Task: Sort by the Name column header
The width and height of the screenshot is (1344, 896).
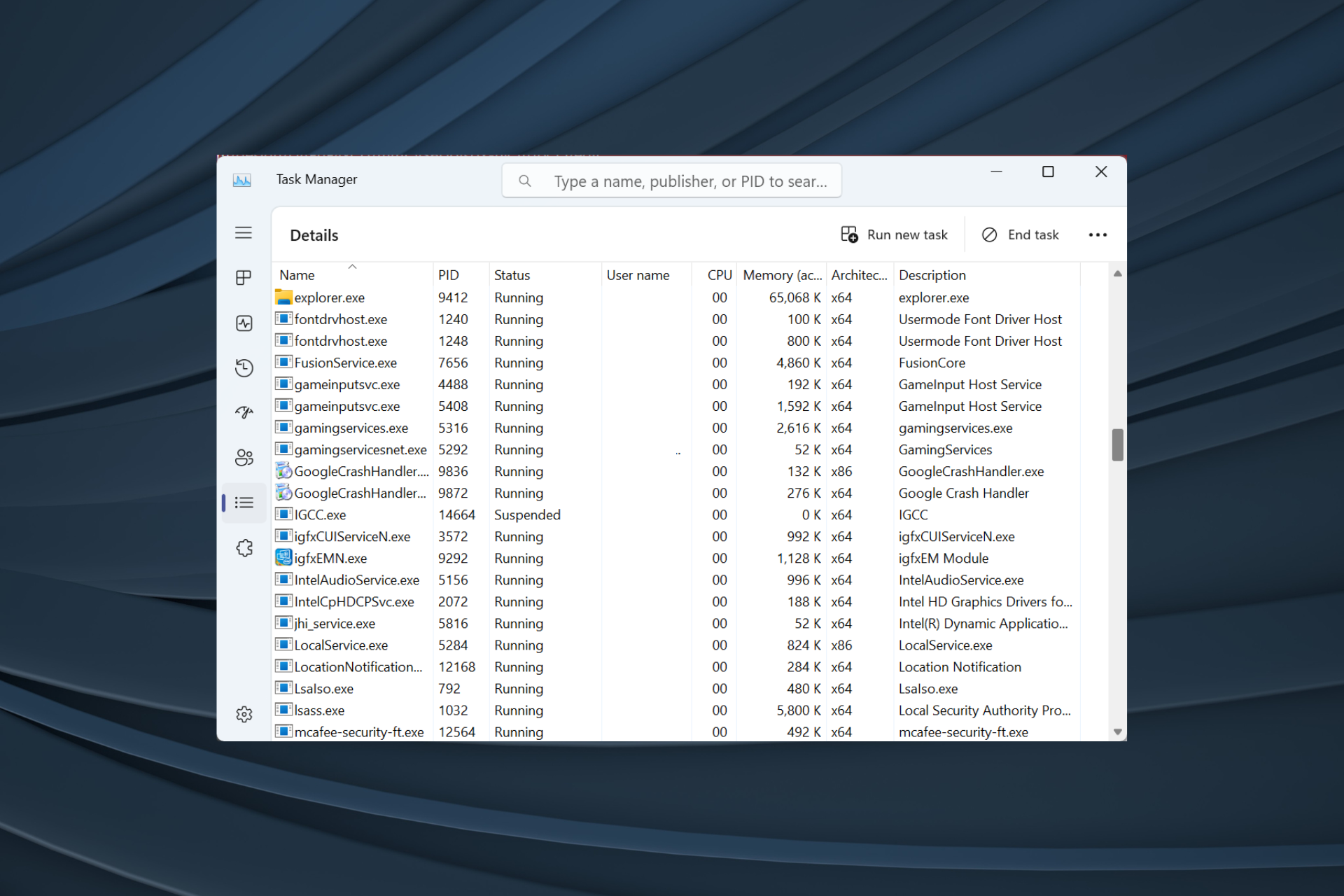Action: [353, 275]
